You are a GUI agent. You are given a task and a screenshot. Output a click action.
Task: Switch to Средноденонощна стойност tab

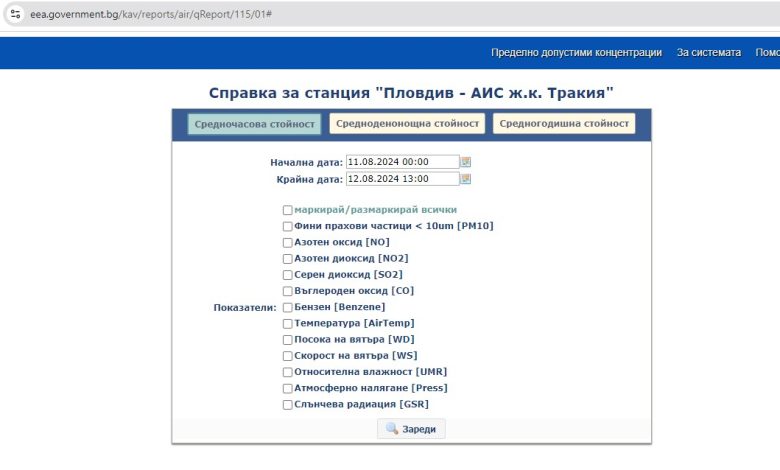407,123
